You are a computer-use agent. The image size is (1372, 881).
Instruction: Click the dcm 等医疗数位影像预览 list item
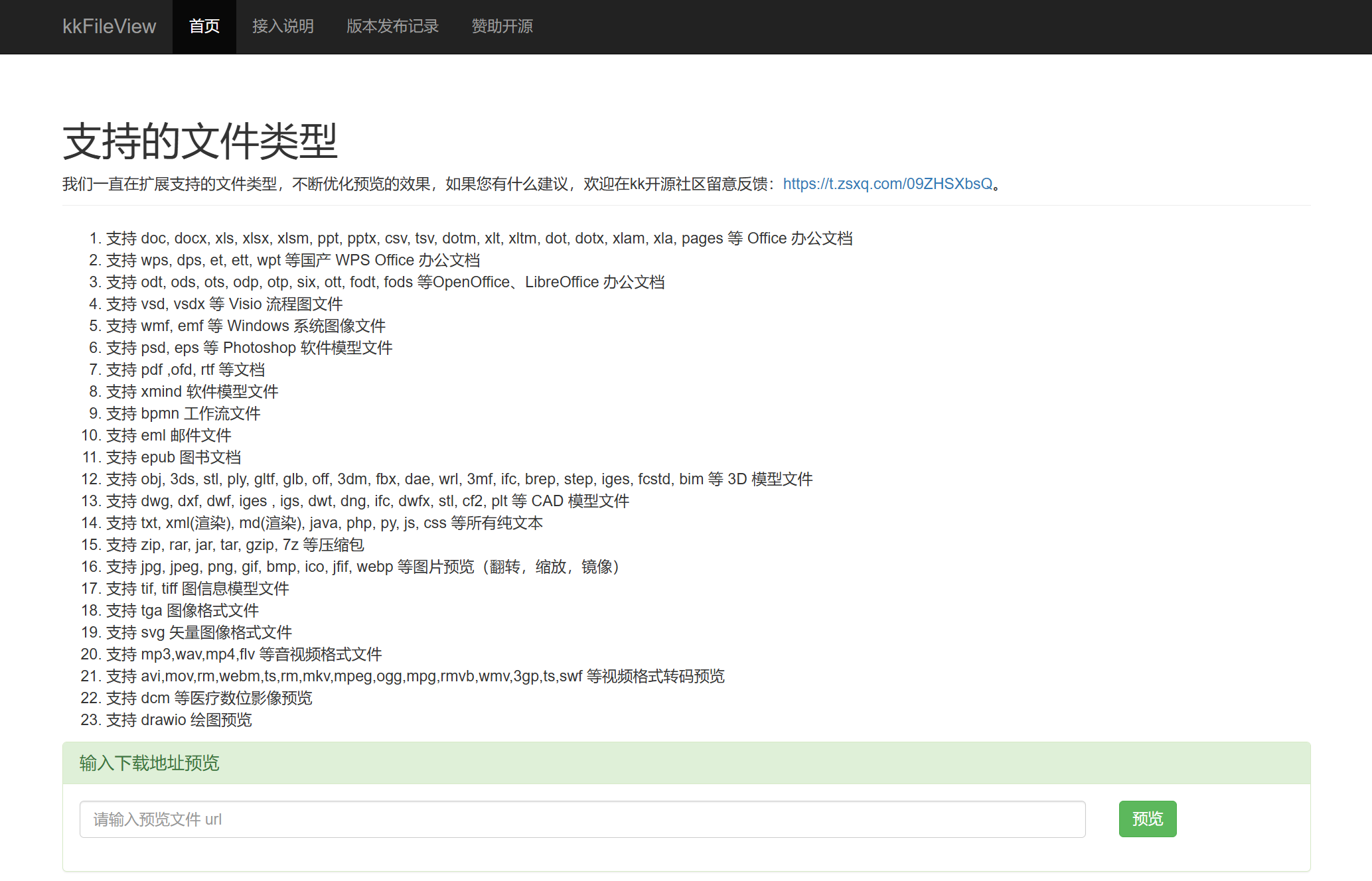(209, 698)
